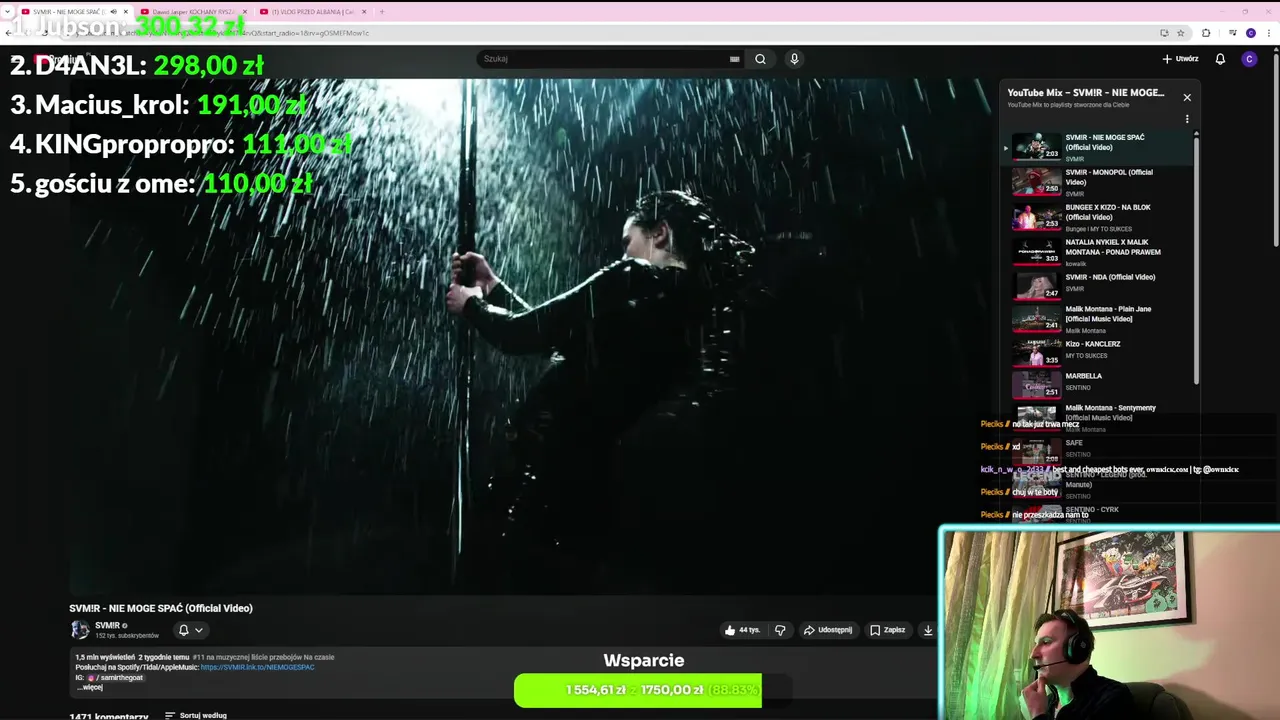Open the SVM!R channel name link
The height and width of the screenshot is (720, 1280).
pyautogui.click(x=107, y=625)
